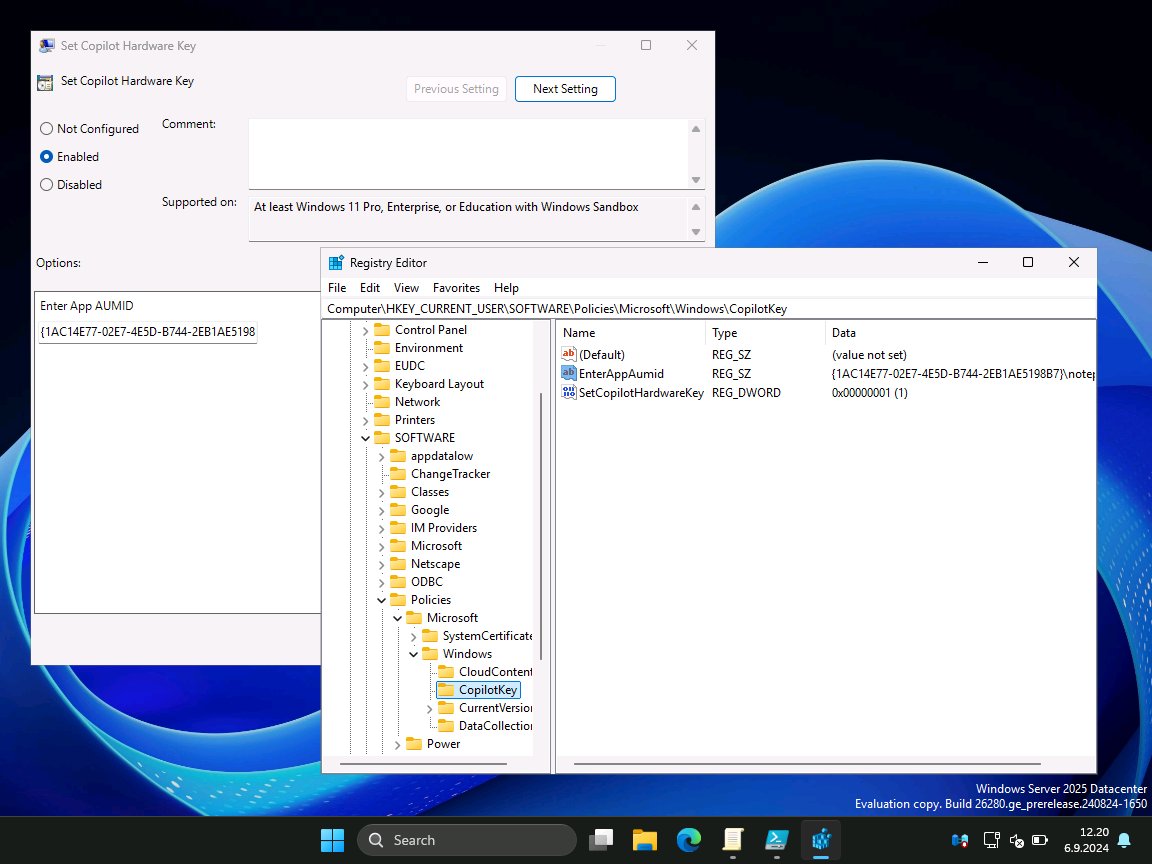Keep the policy Enabled via its radio button
Screen dimensions: 1152x864
click(x=45, y=156)
